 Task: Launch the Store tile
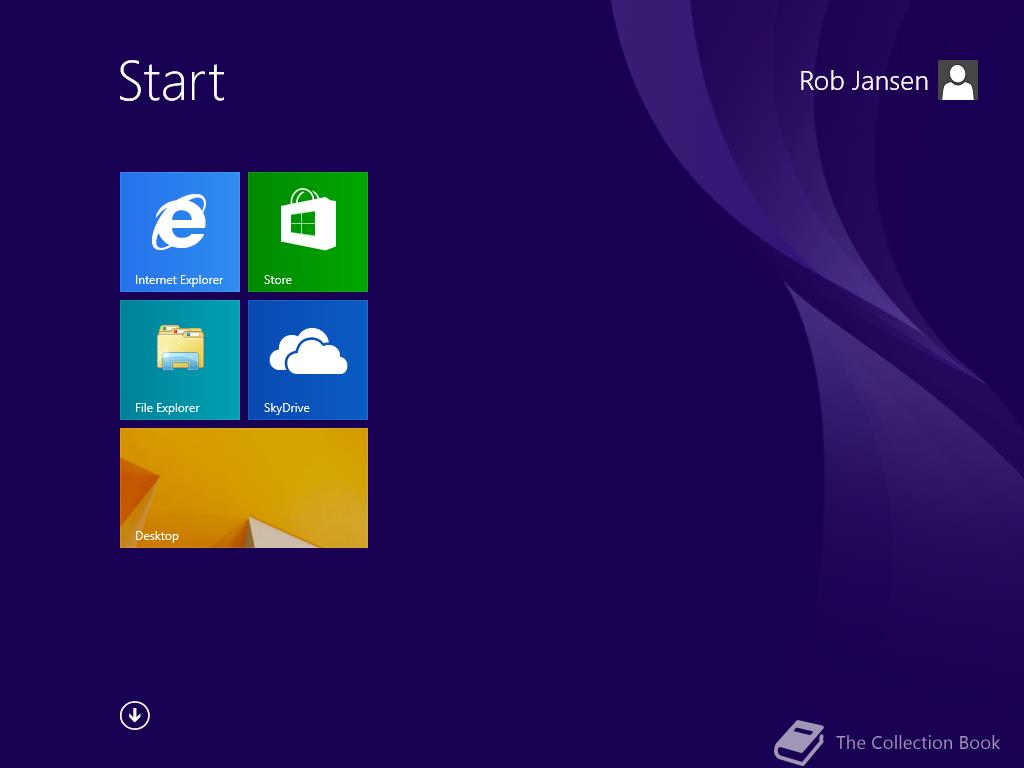[x=308, y=232]
